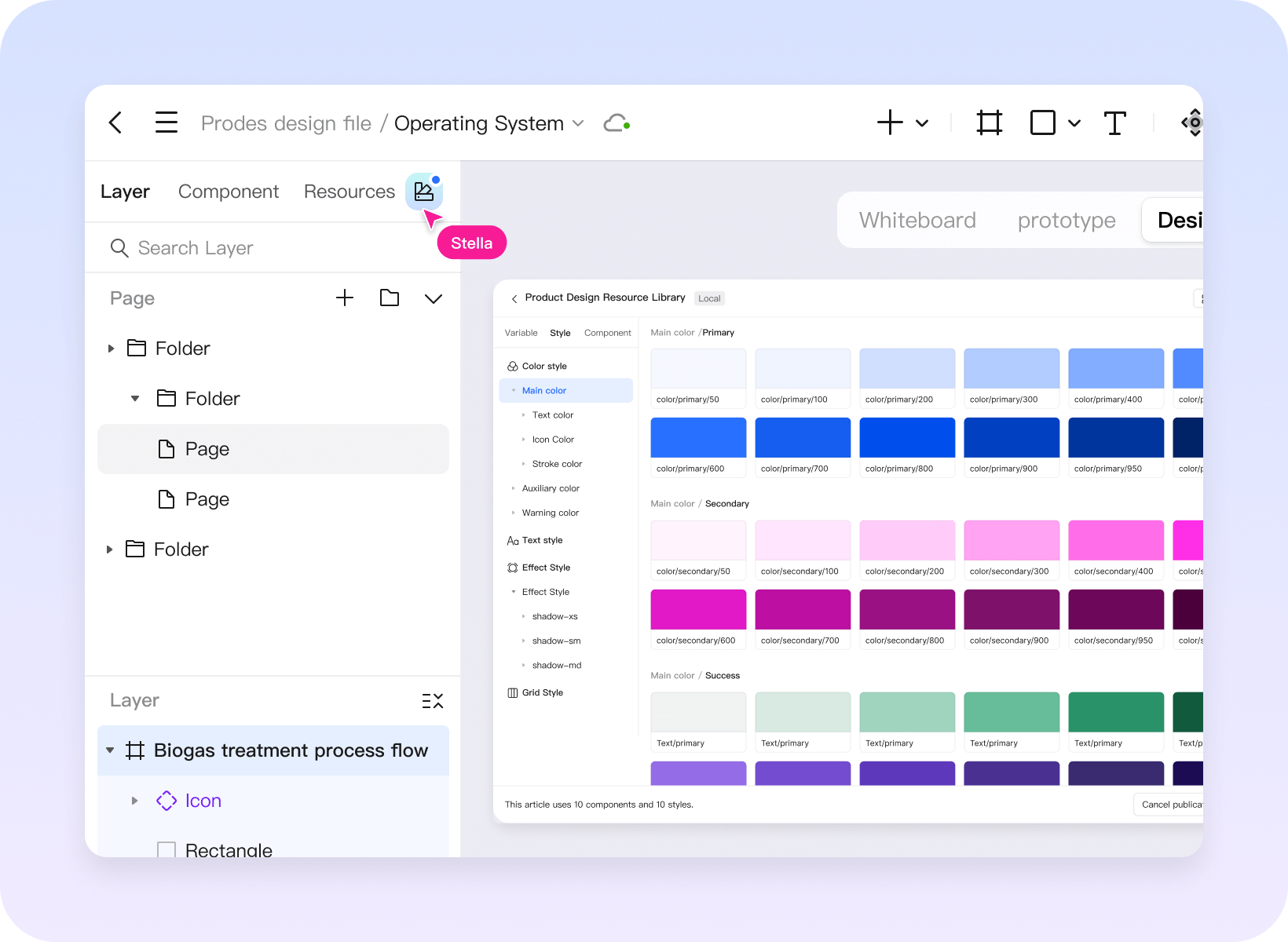Screen dimensions: 1288x942
Task: Expand the Auxiliary color style group
Action: tap(514, 488)
